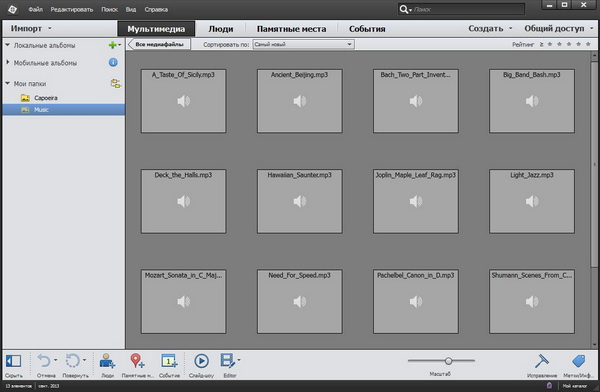600x392 pixels.
Task: Open the Справка menu
Action: tap(156, 9)
